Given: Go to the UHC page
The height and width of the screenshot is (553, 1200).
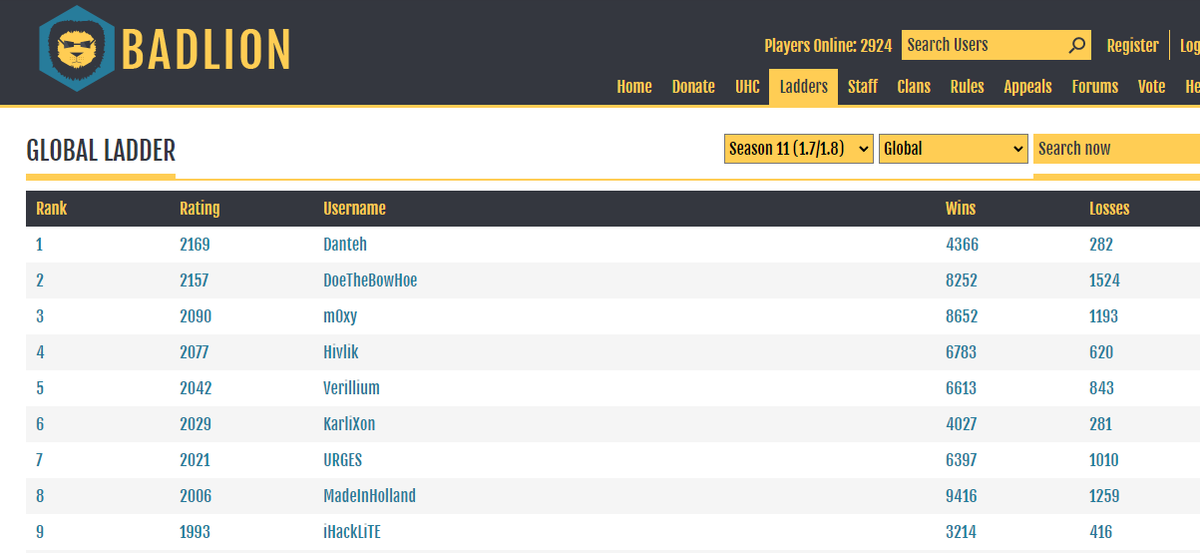Looking at the screenshot, I should pyautogui.click(x=748, y=87).
